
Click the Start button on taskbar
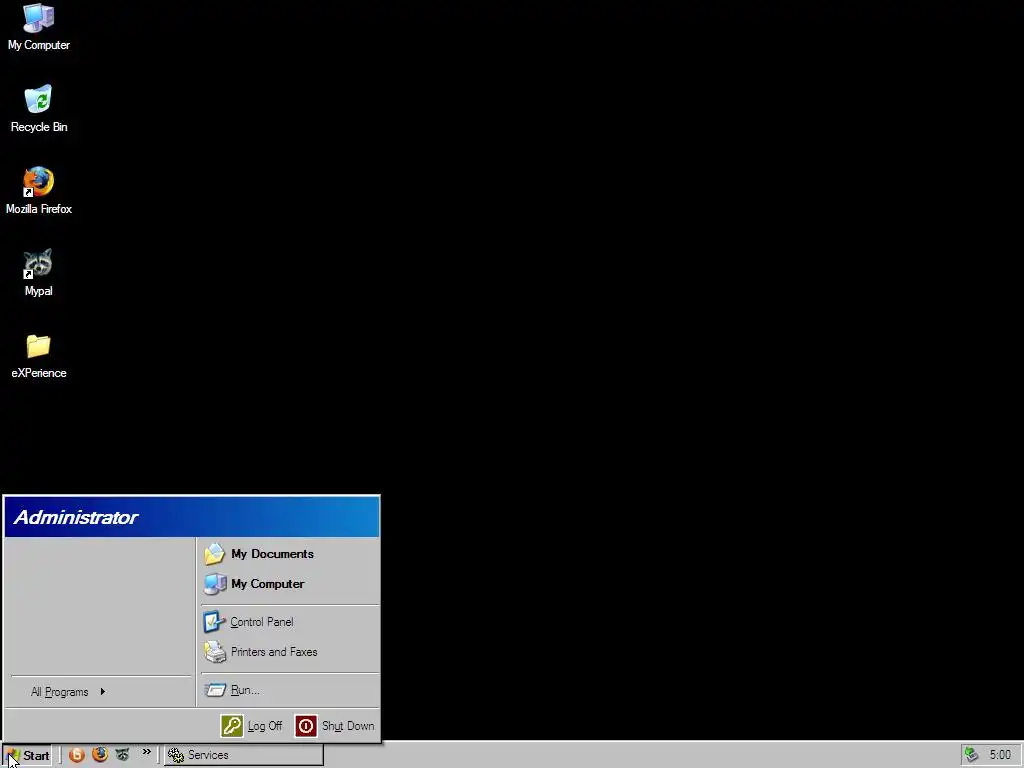click(27, 755)
